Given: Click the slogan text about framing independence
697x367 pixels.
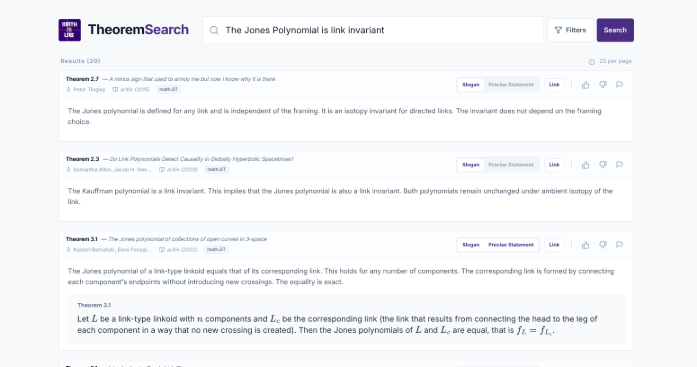Looking at the screenshot, I should pyautogui.click(x=334, y=116).
